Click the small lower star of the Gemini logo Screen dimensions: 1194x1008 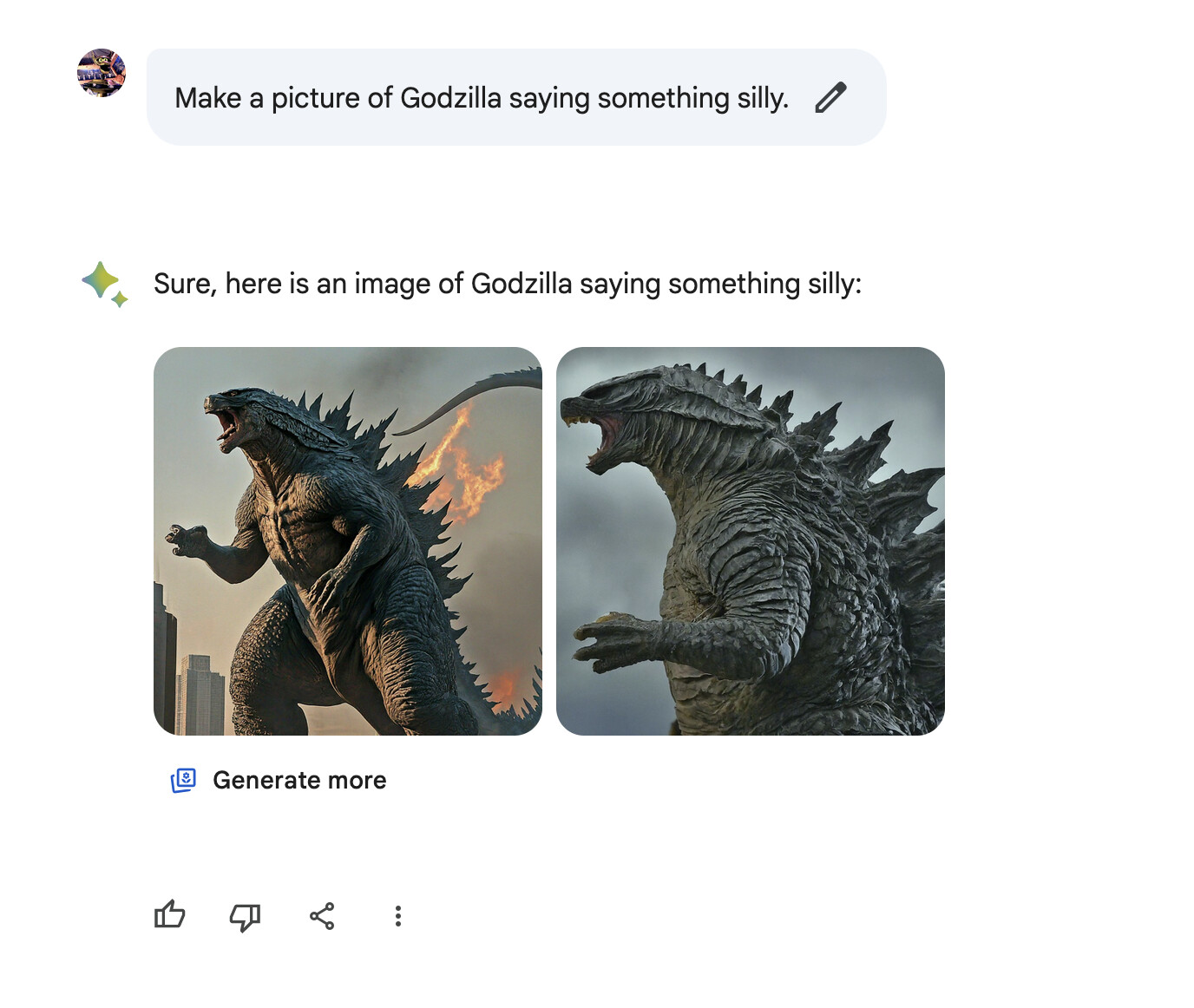[120, 299]
